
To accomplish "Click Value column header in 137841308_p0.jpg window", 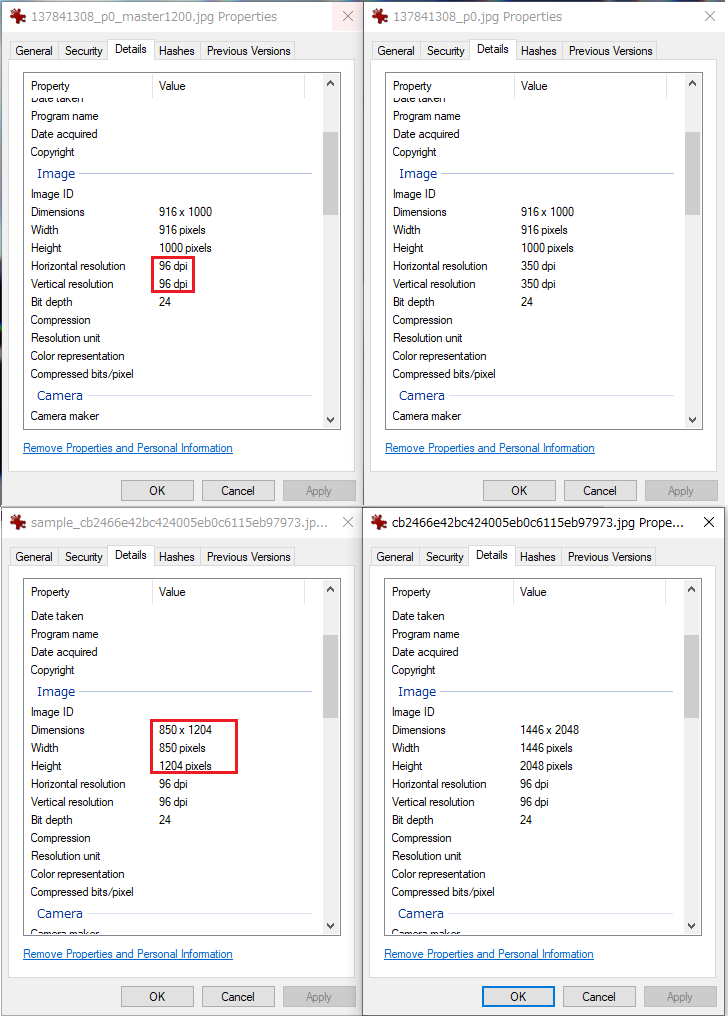I will [x=590, y=86].
